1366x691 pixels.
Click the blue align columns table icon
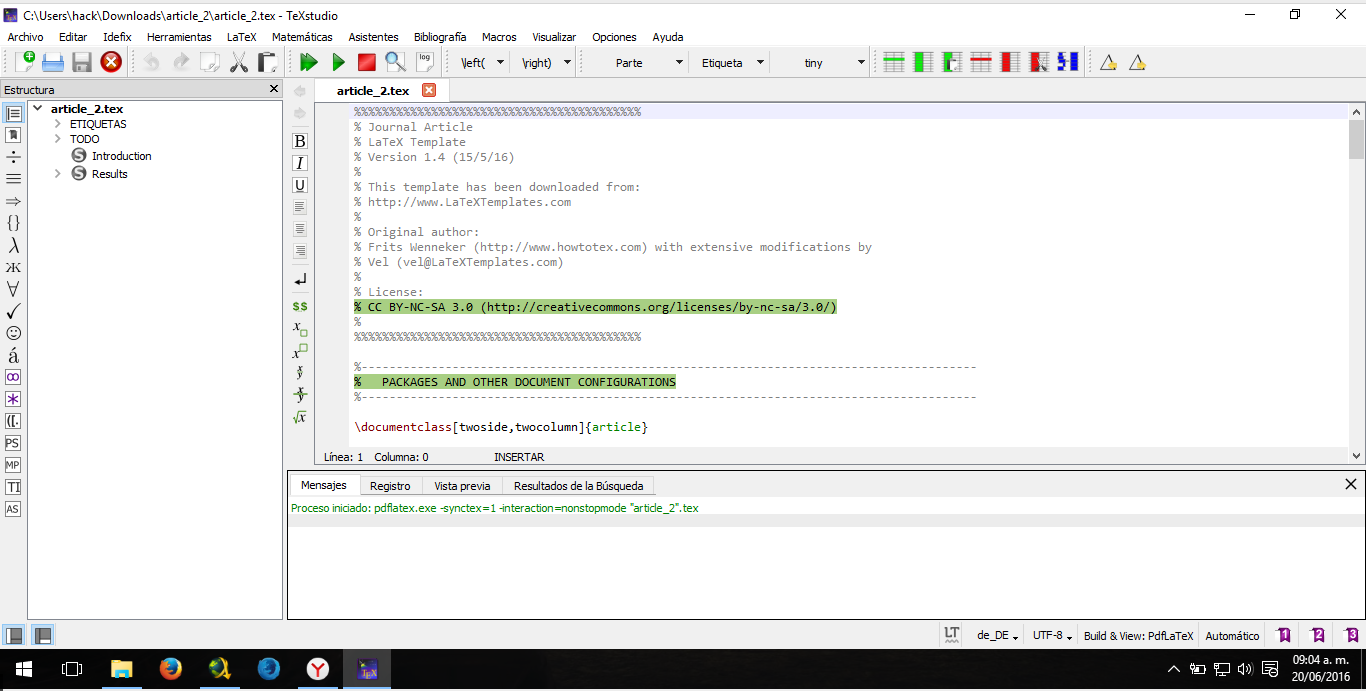click(1068, 62)
